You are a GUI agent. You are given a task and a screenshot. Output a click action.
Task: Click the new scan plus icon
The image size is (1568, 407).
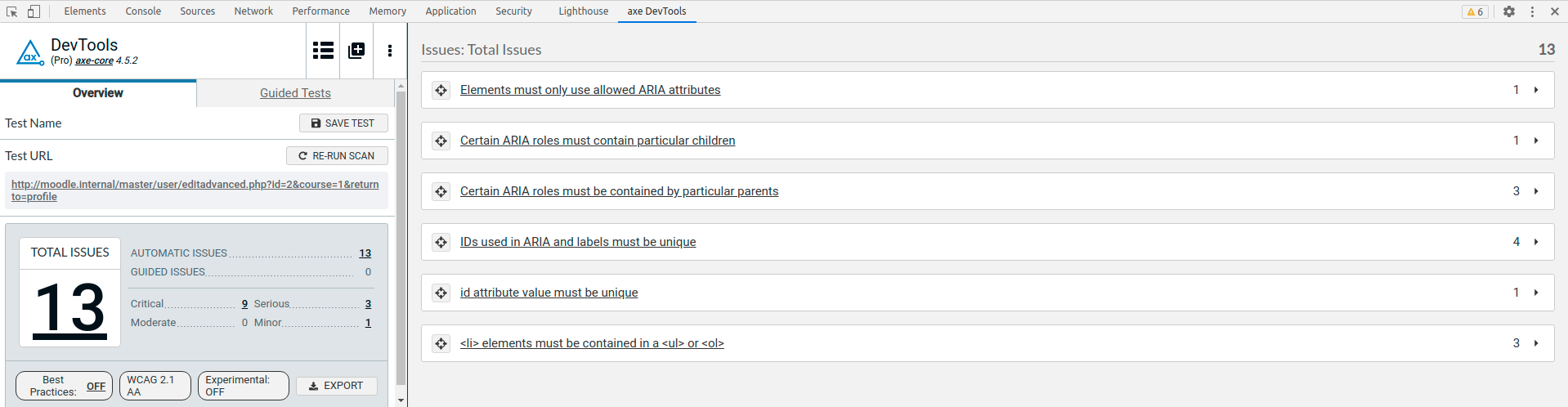pyautogui.click(x=356, y=51)
